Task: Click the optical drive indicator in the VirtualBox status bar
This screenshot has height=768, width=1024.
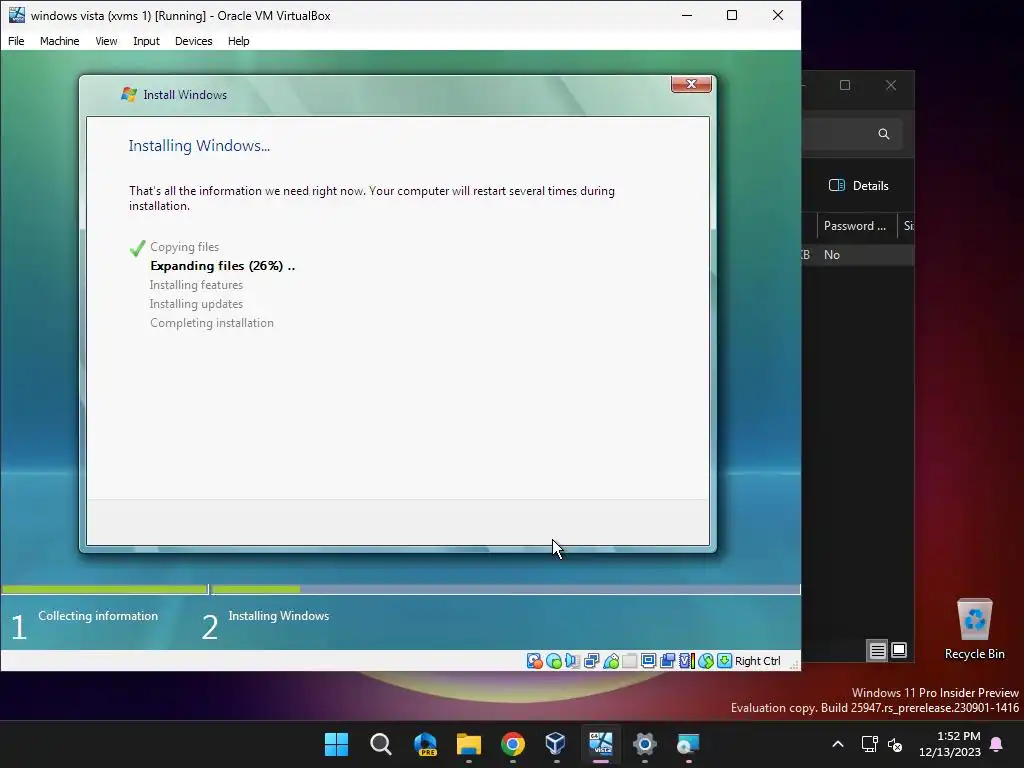Action: tap(554, 661)
